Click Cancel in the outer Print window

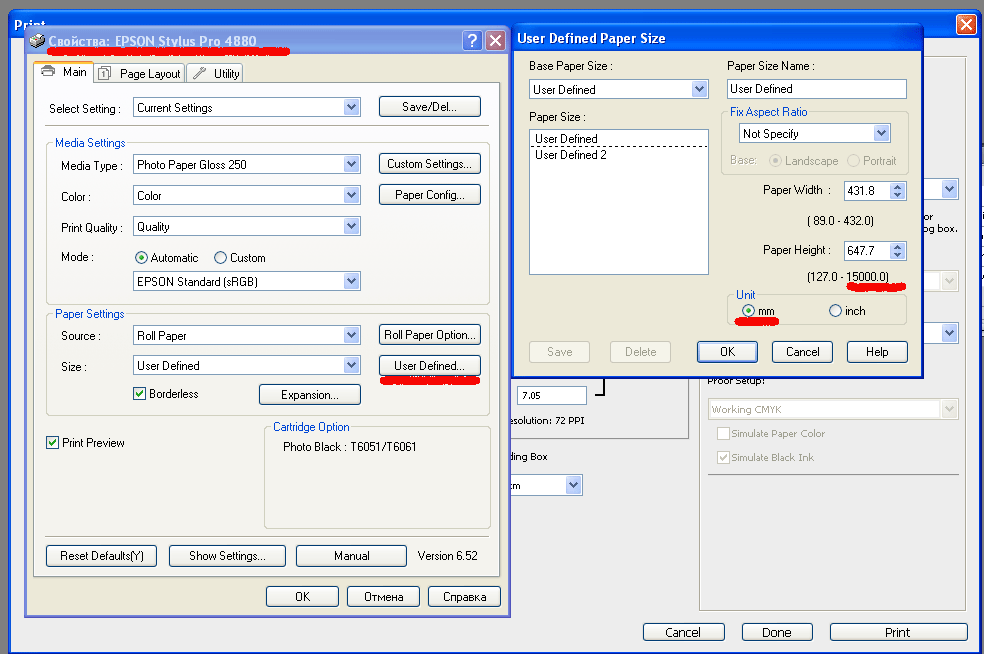[683, 632]
